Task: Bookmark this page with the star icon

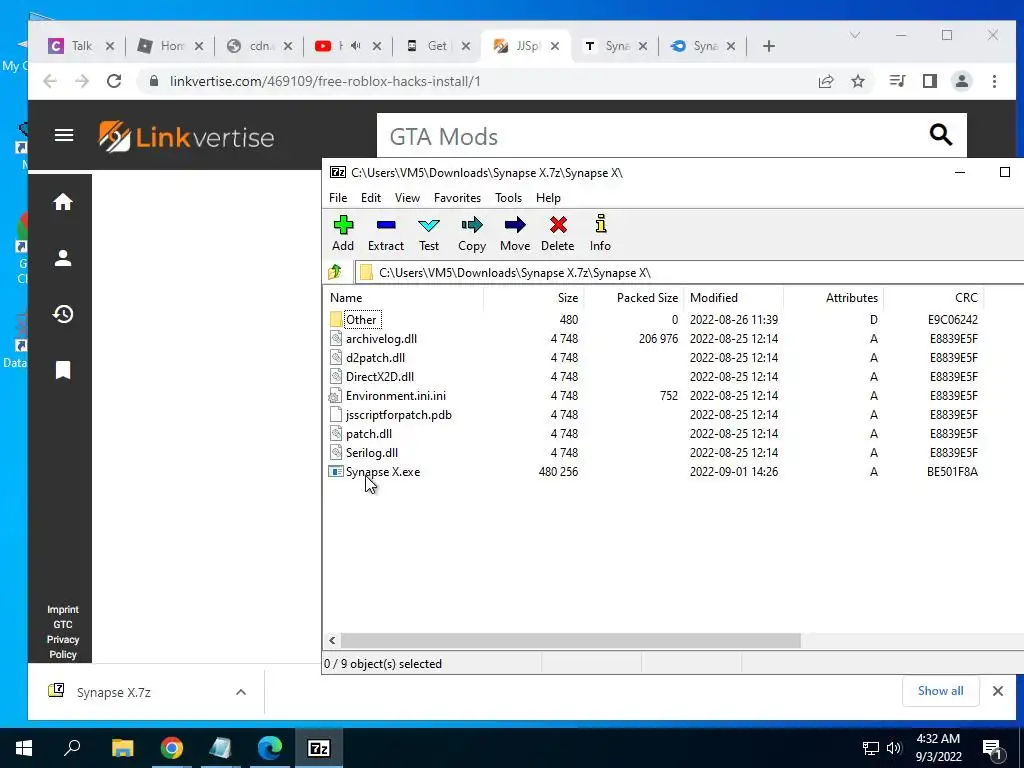Action: click(858, 81)
